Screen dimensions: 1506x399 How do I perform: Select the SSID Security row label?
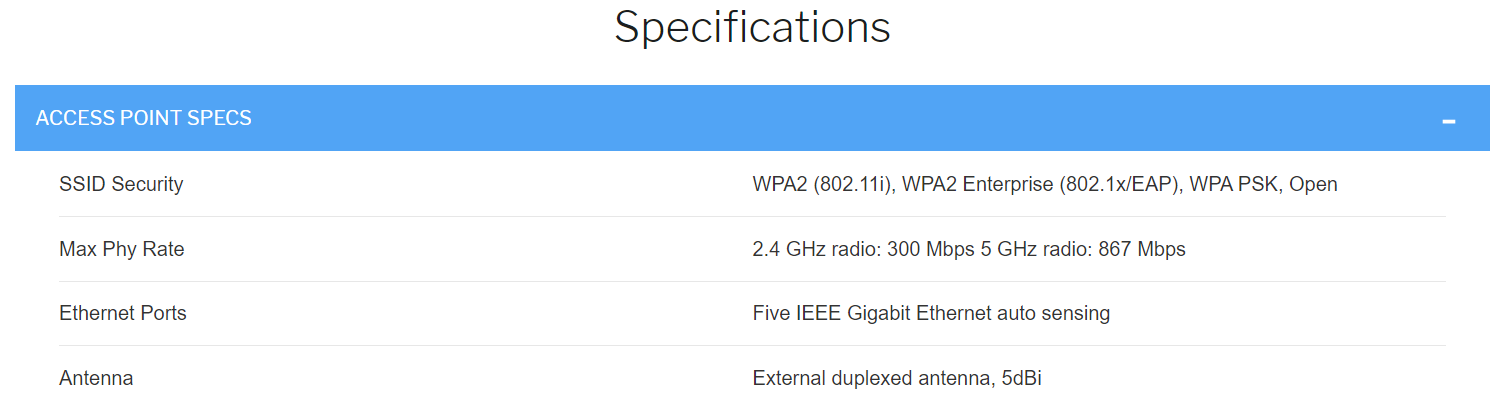[x=121, y=184]
